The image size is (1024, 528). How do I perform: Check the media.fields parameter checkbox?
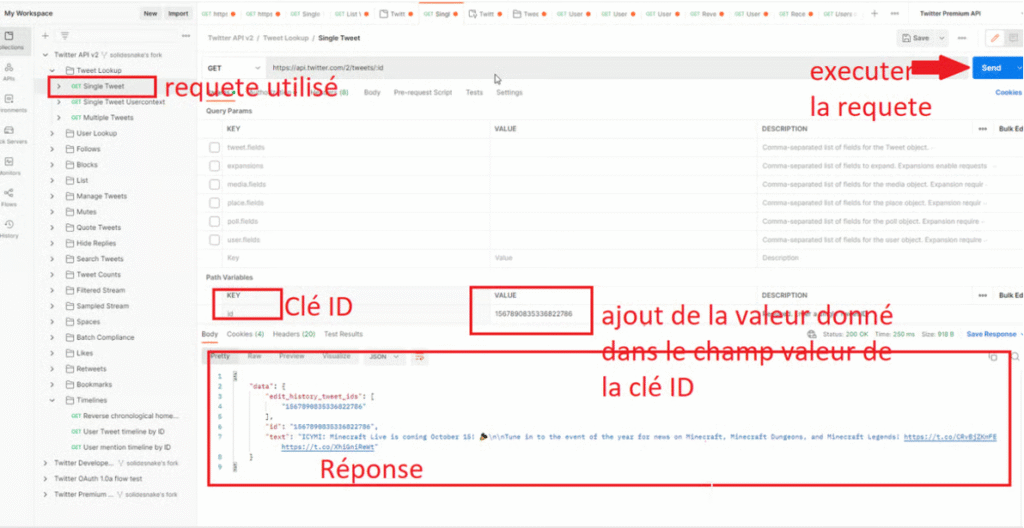214,184
